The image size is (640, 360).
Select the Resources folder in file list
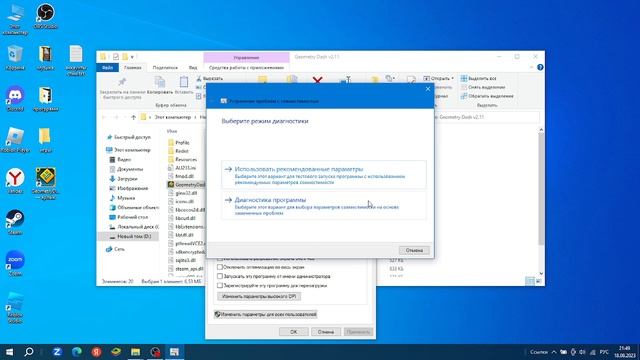click(182, 160)
